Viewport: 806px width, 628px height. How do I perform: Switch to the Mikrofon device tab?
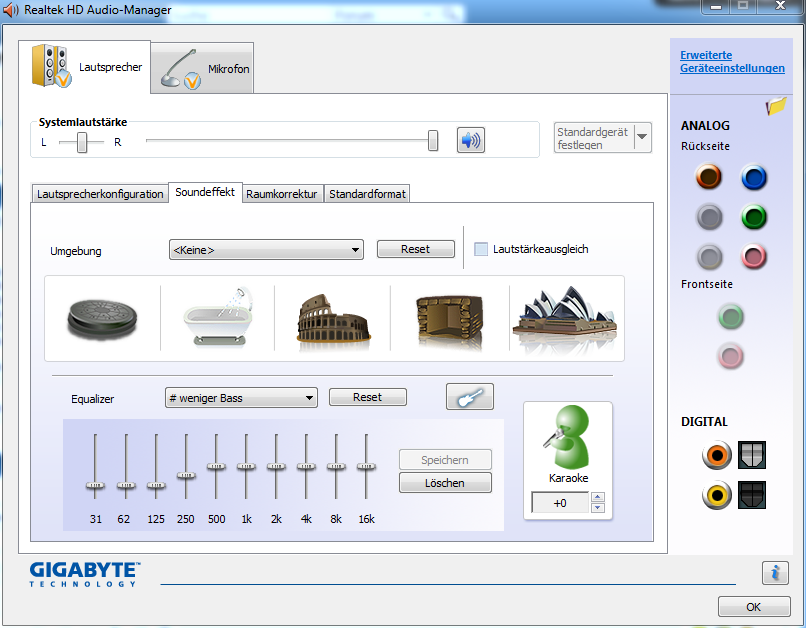point(202,68)
